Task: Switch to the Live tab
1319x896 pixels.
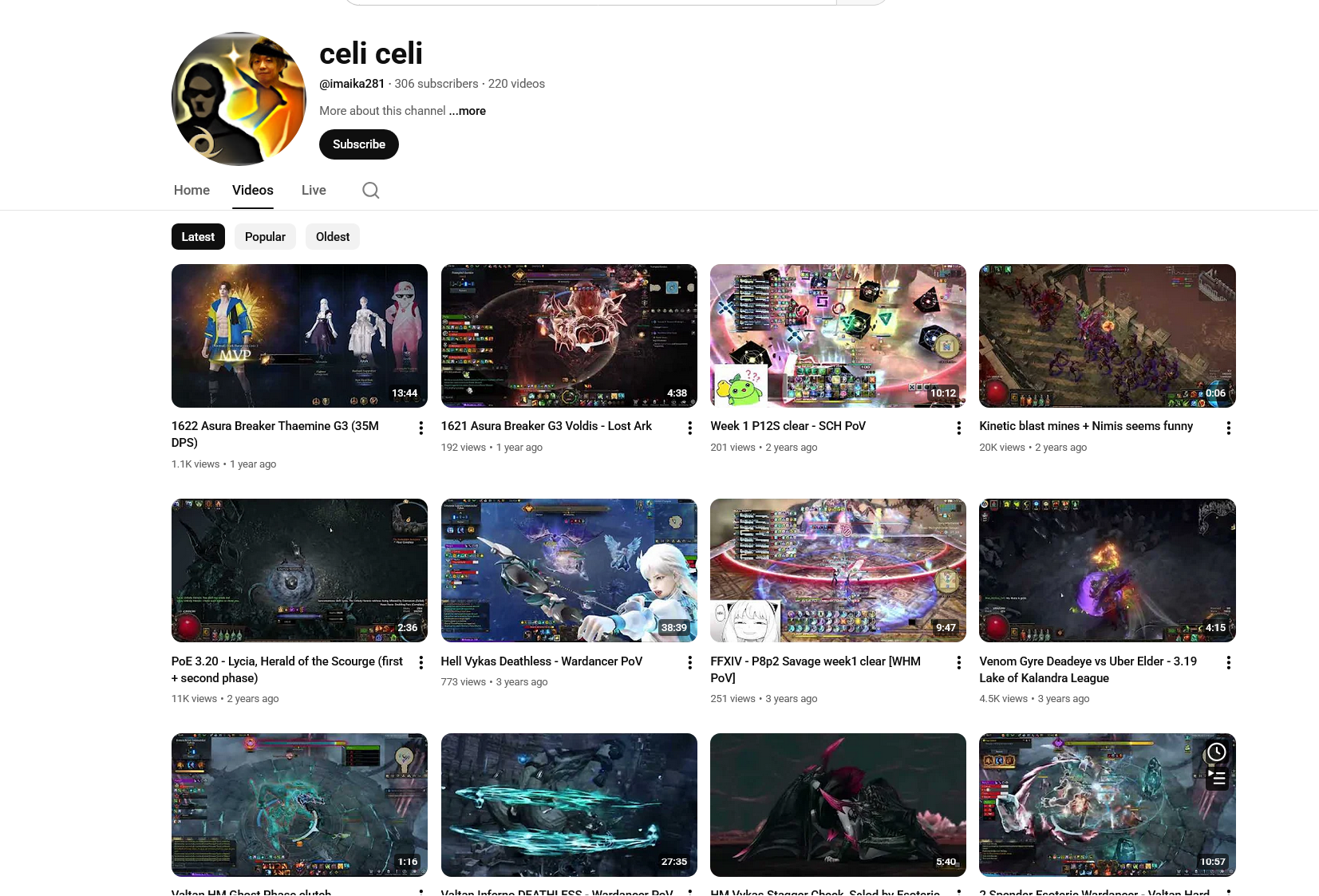Action: click(314, 190)
